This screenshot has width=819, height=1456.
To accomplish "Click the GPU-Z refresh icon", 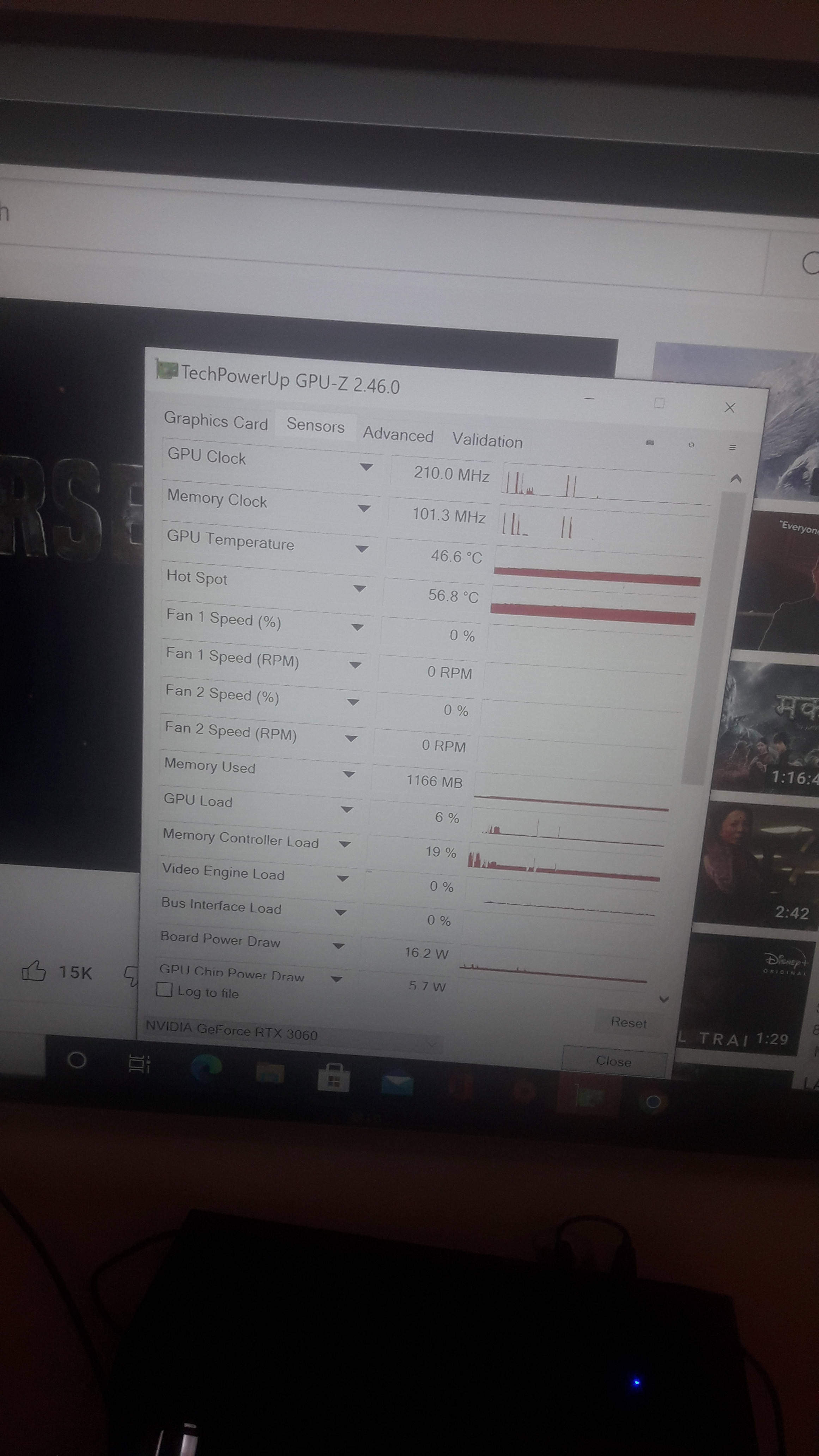I will [x=691, y=445].
